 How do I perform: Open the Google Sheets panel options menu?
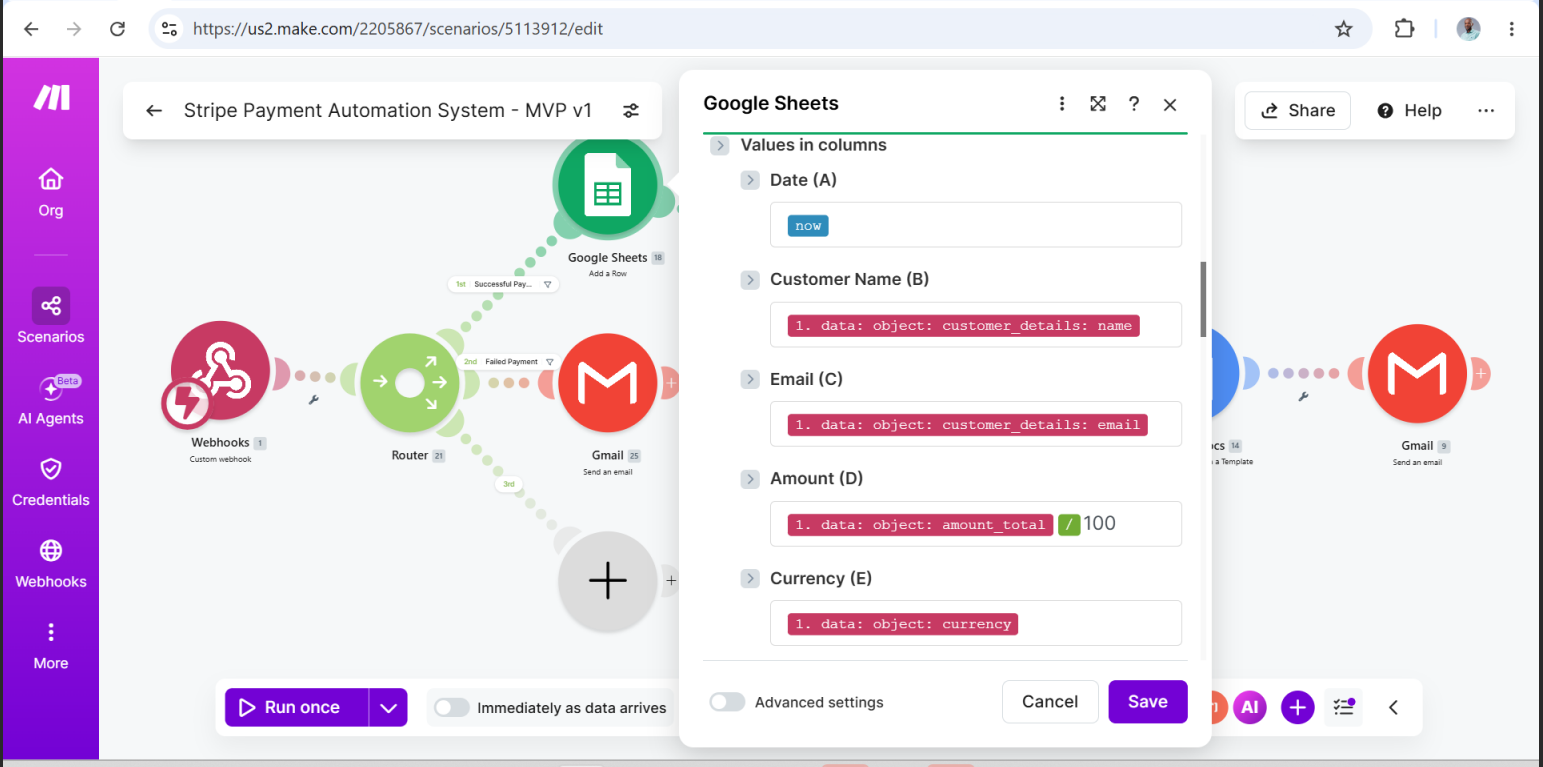point(1062,104)
